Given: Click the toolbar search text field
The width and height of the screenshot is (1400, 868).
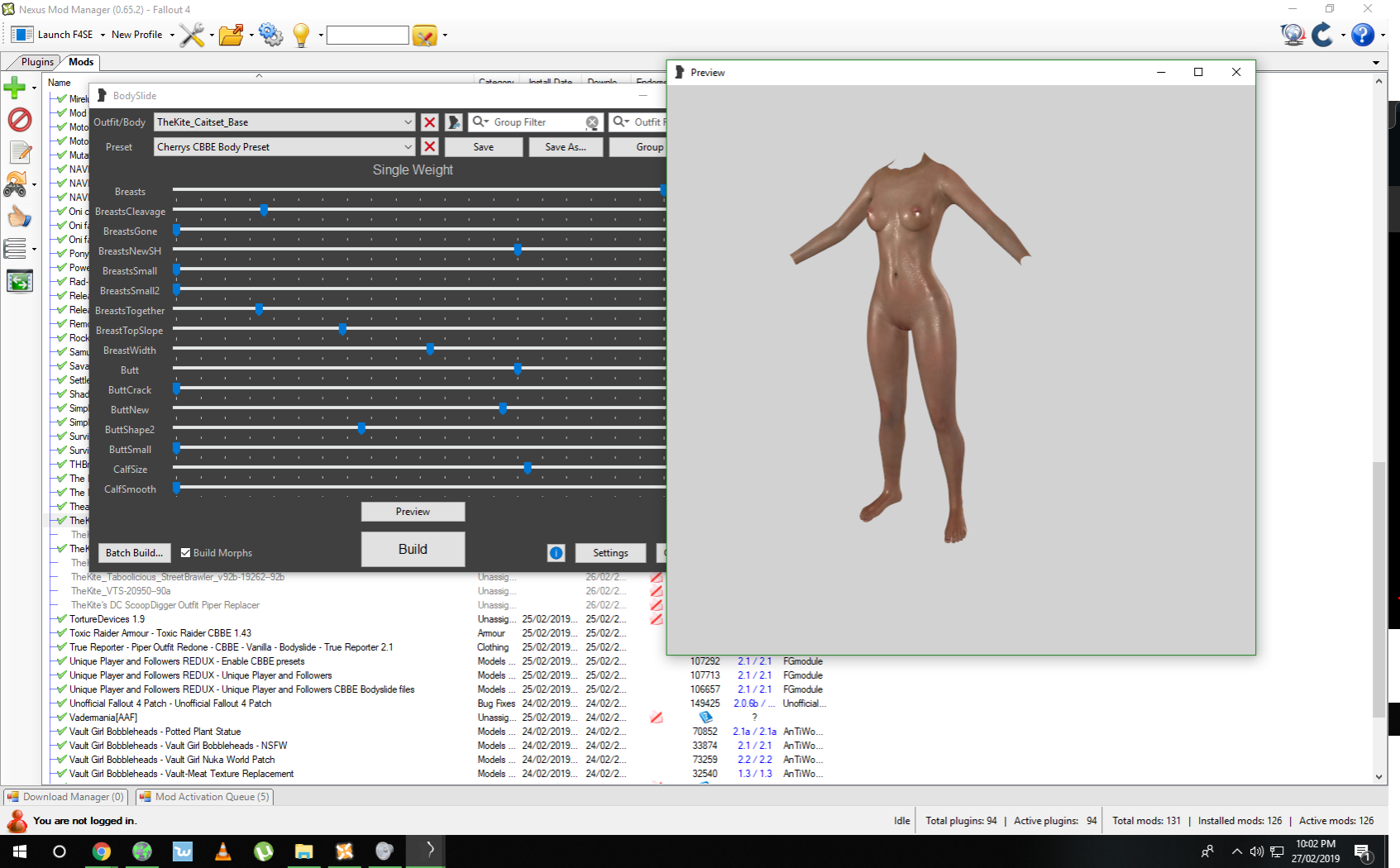Looking at the screenshot, I should 368,36.
